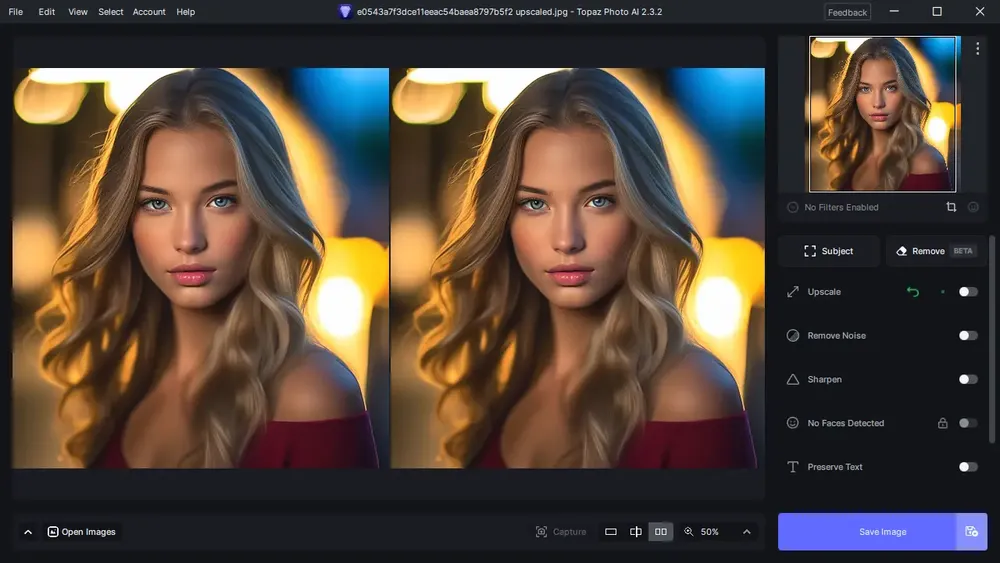1000x563 pixels.
Task: Click the portrait thumbnail preview
Action: click(x=882, y=114)
